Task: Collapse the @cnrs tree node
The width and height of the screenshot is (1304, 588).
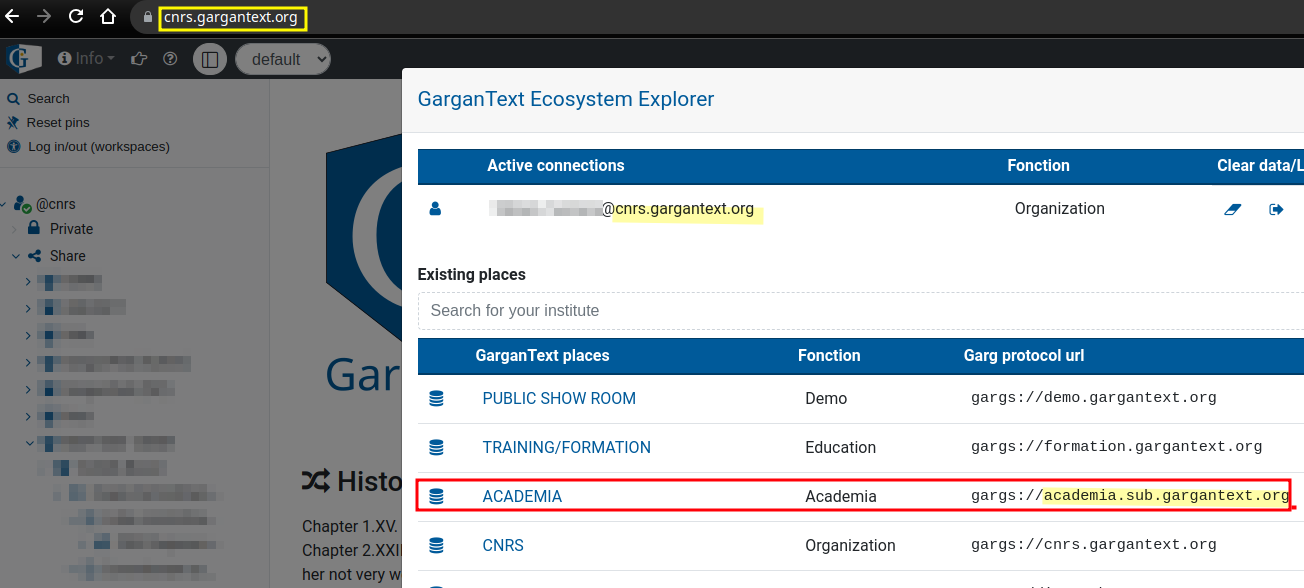Action: (x=4, y=204)
